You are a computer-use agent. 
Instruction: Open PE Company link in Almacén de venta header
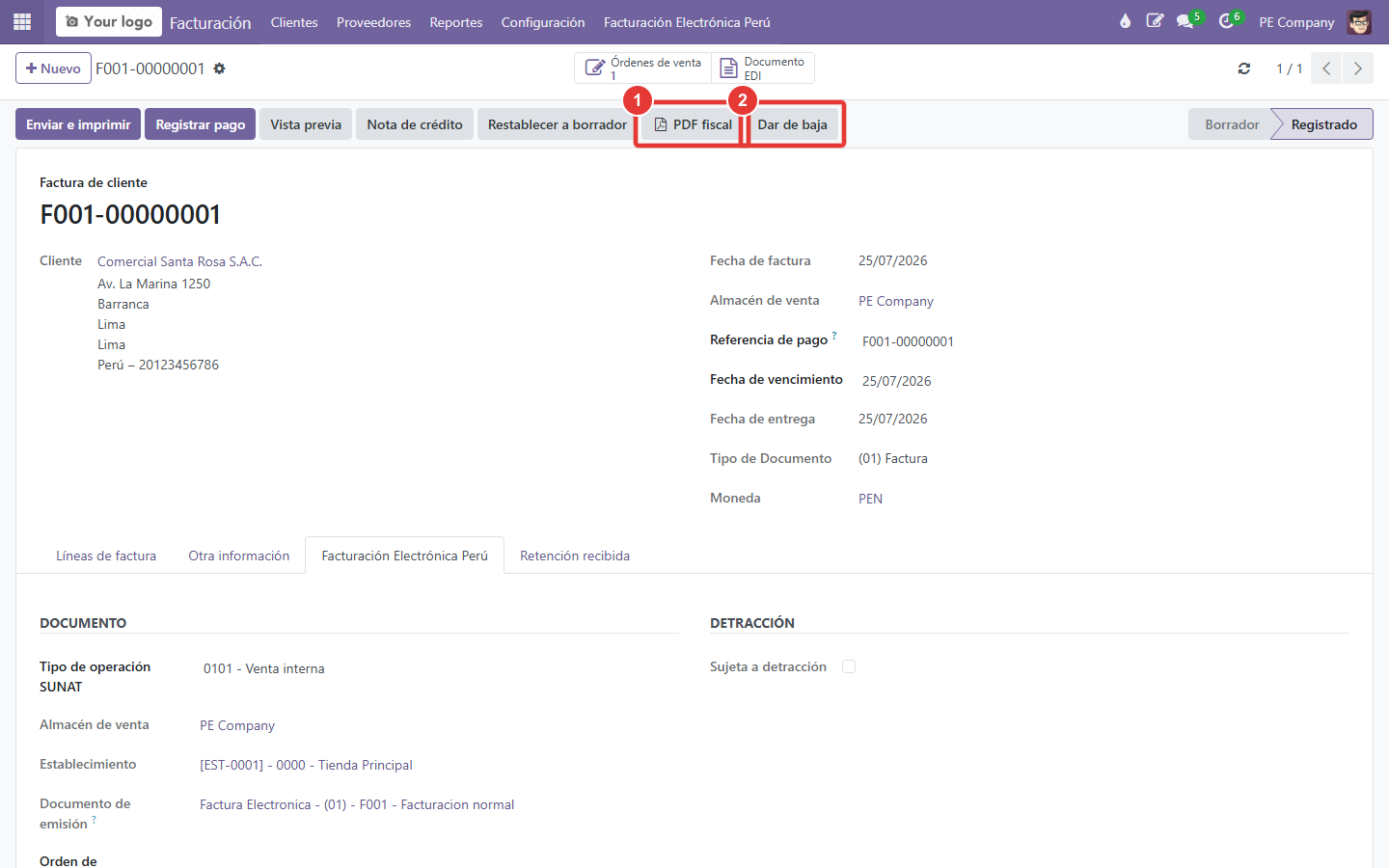tap(896, 301)
